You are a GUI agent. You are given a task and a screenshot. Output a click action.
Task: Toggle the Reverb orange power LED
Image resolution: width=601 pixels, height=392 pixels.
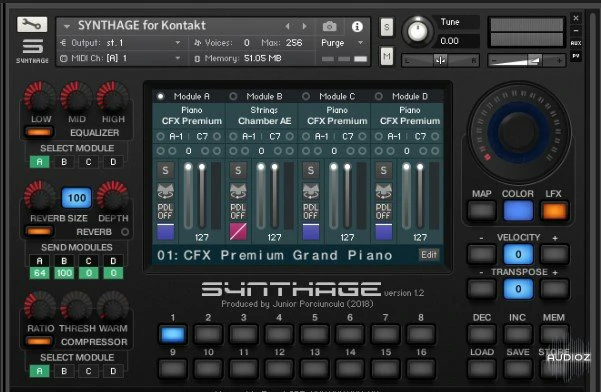(39, 231)
